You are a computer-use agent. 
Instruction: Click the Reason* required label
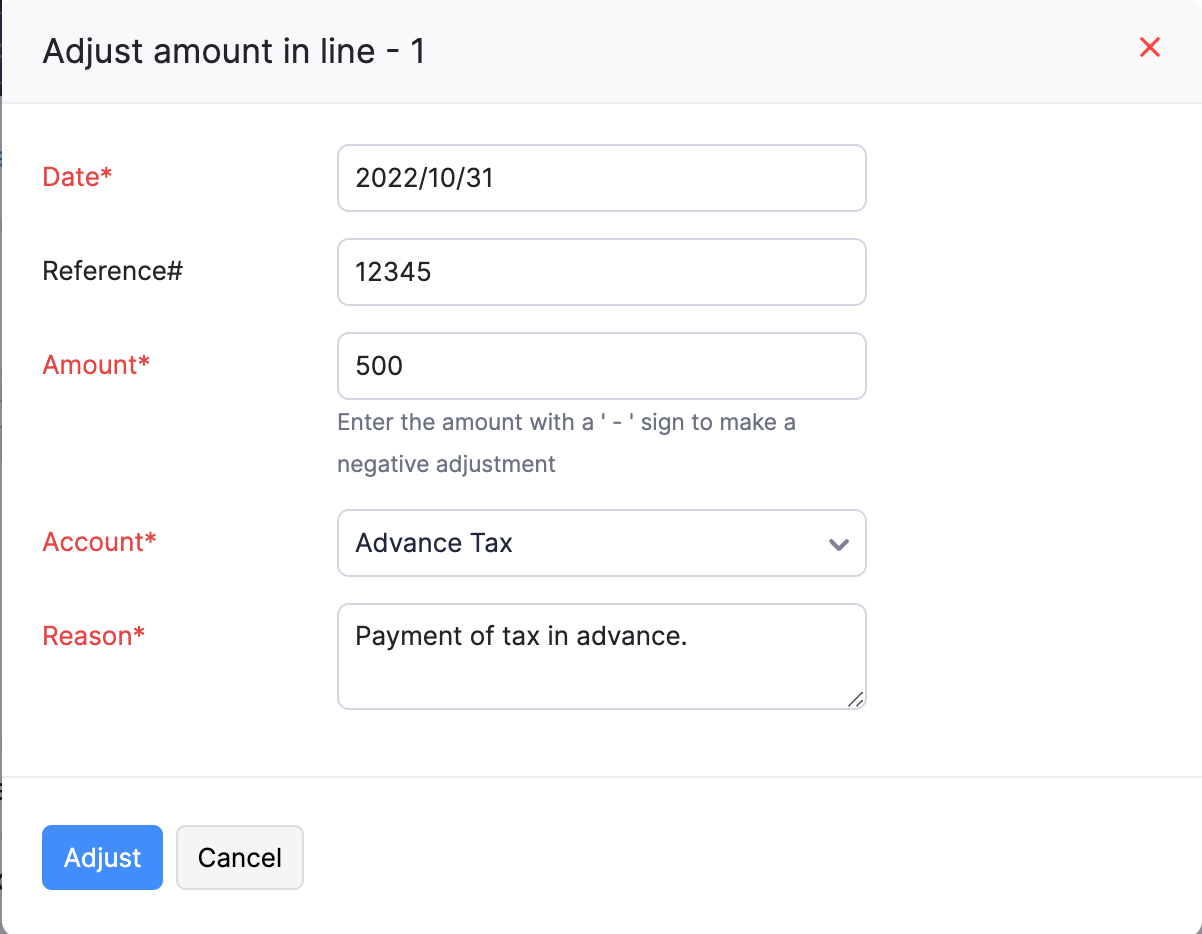point(93,636)
